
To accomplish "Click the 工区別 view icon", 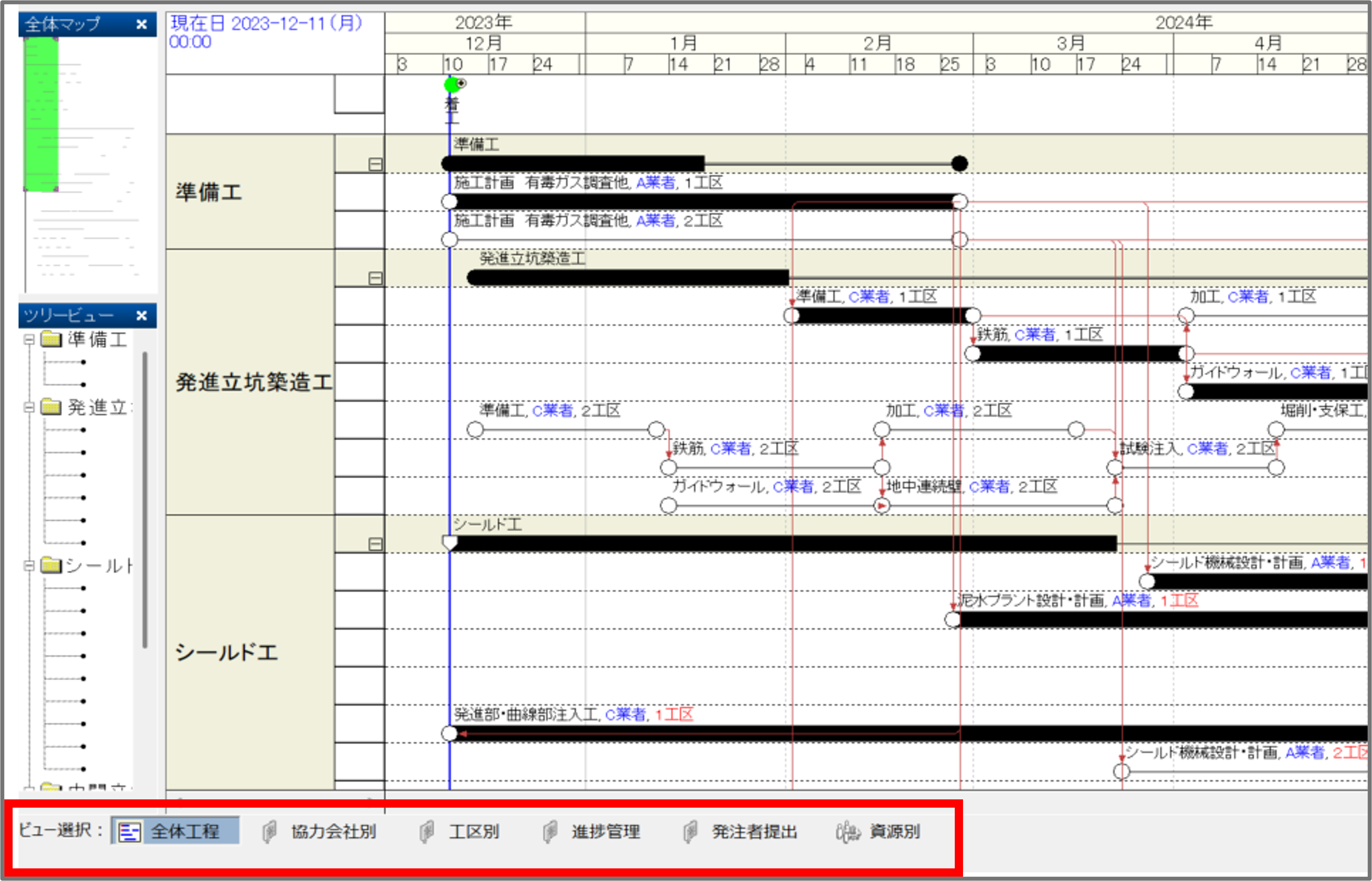I will [427, 832].
